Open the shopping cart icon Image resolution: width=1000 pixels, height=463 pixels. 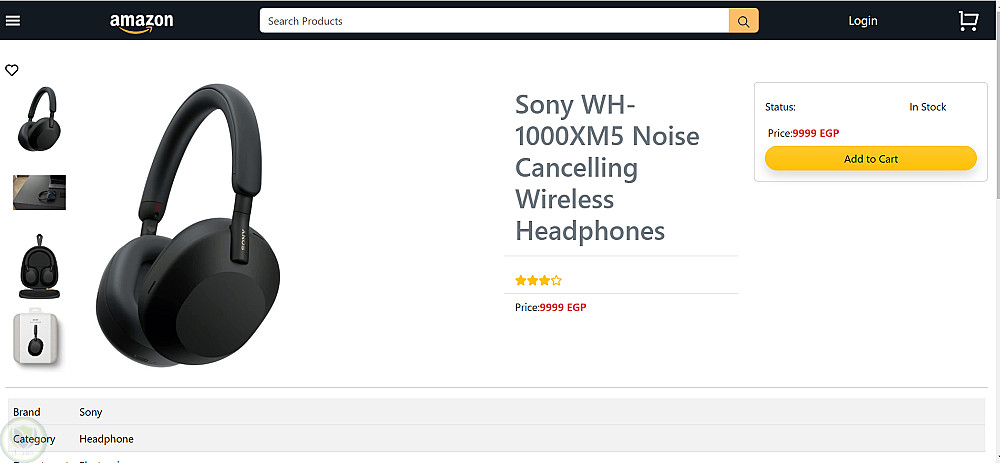click(967, 21)
